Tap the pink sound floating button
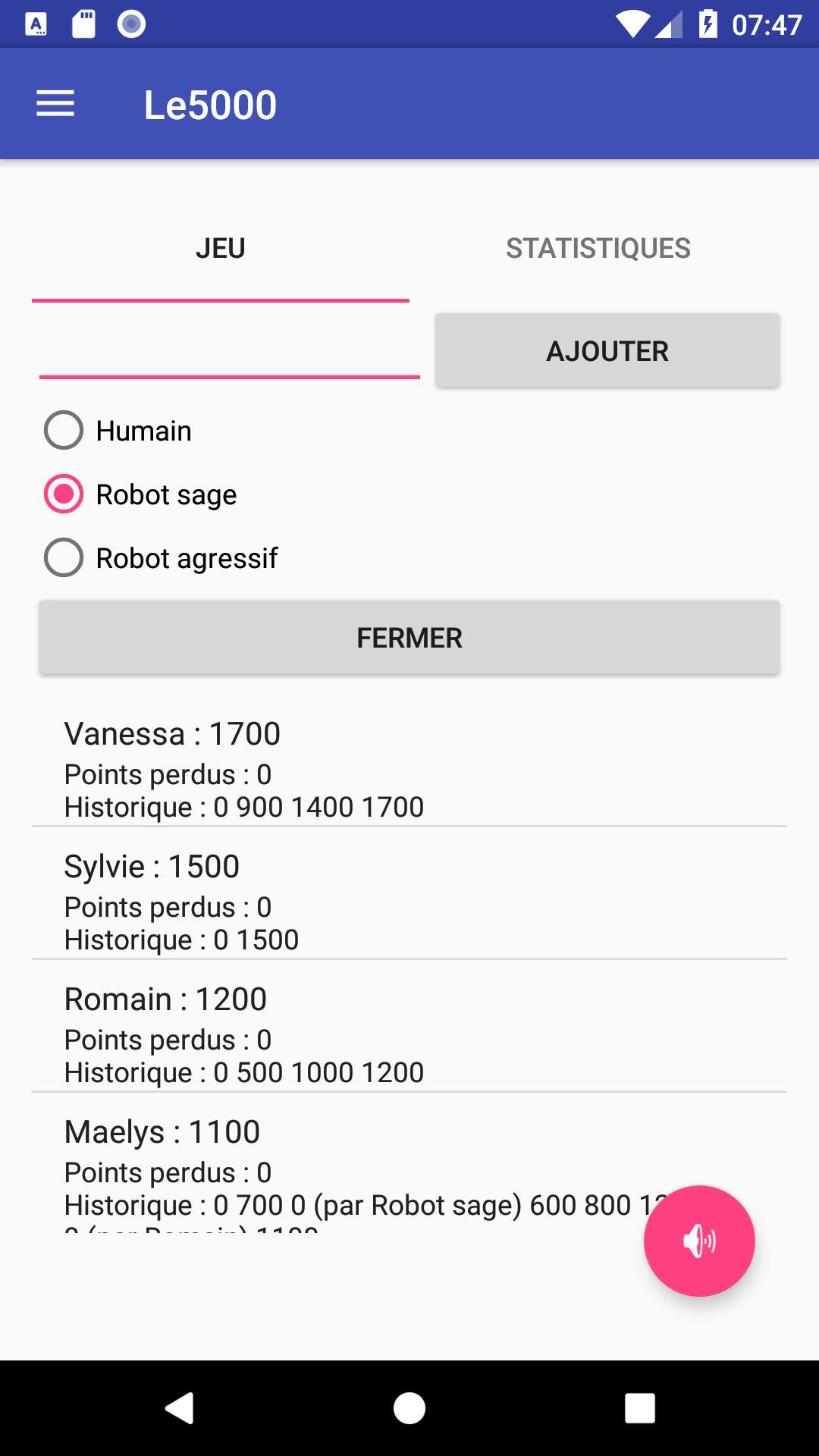Screen dimensions: 819x1456 (x=699, y=1241)
